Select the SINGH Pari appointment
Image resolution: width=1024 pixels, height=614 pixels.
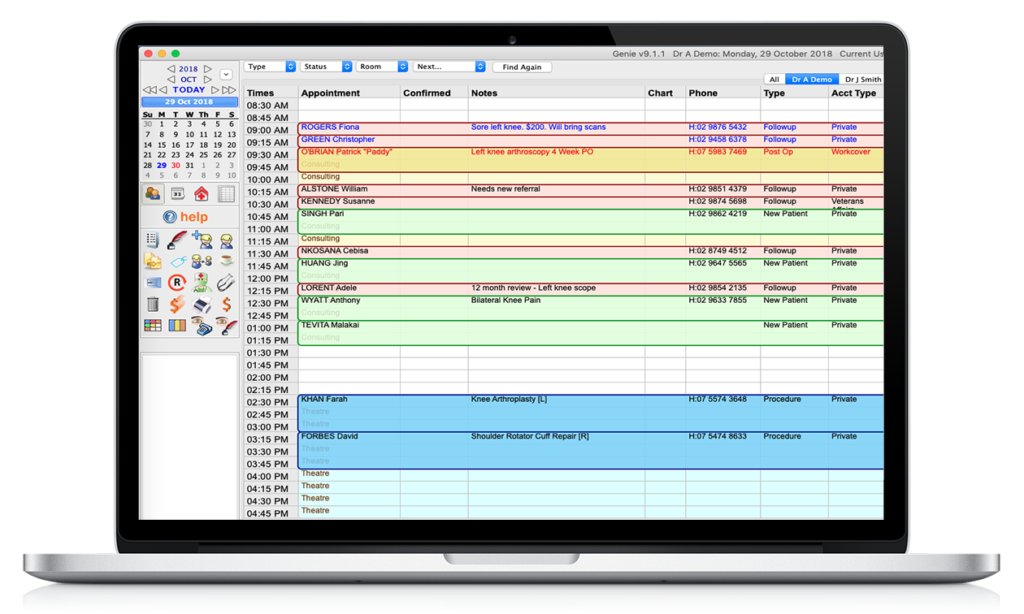coord(590,221)
